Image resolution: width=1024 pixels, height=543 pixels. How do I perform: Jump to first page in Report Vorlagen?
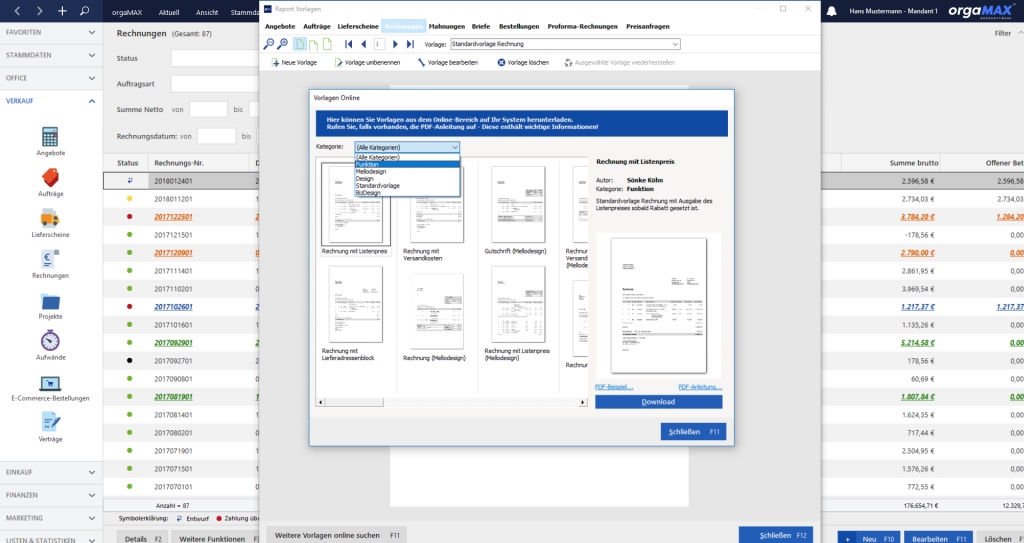(349, 44)
